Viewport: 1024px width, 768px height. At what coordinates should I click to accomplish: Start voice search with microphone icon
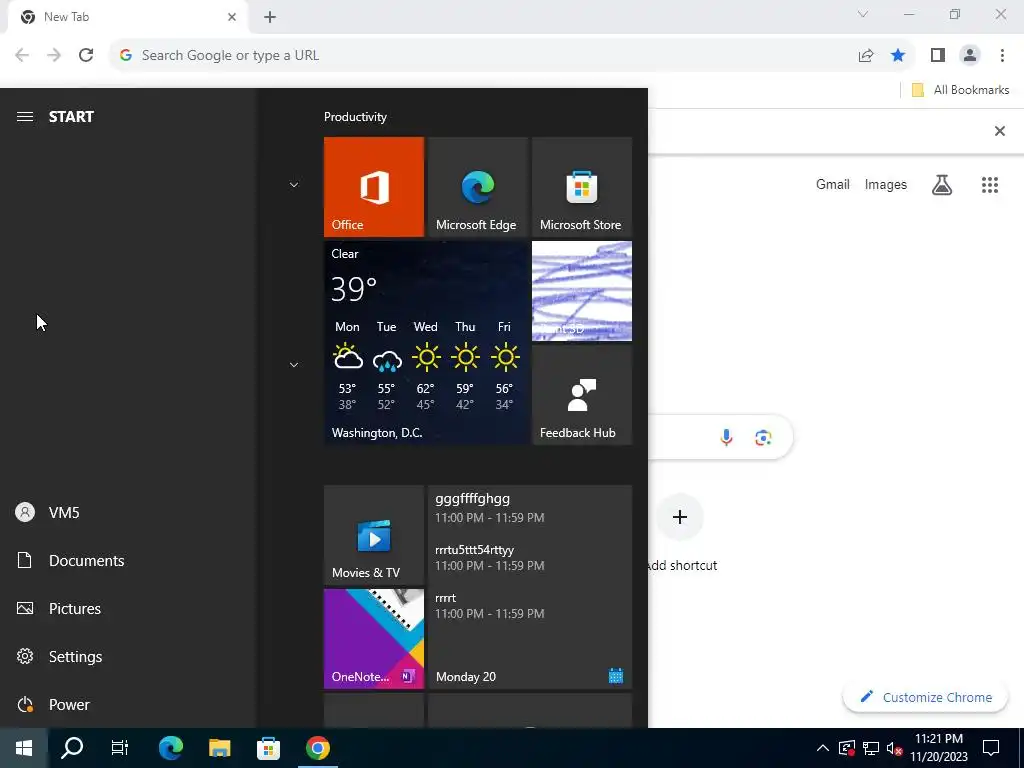click(x=726, y=437)
